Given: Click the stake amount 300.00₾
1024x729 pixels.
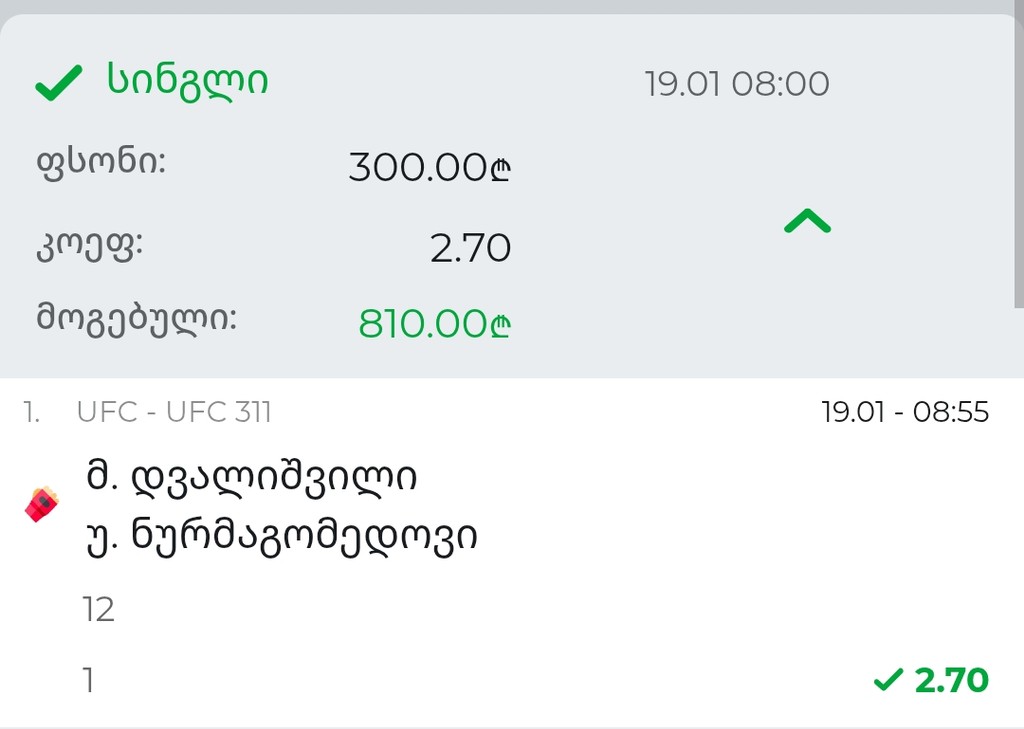Looking at the screenshot, I should tap(430, 167).
